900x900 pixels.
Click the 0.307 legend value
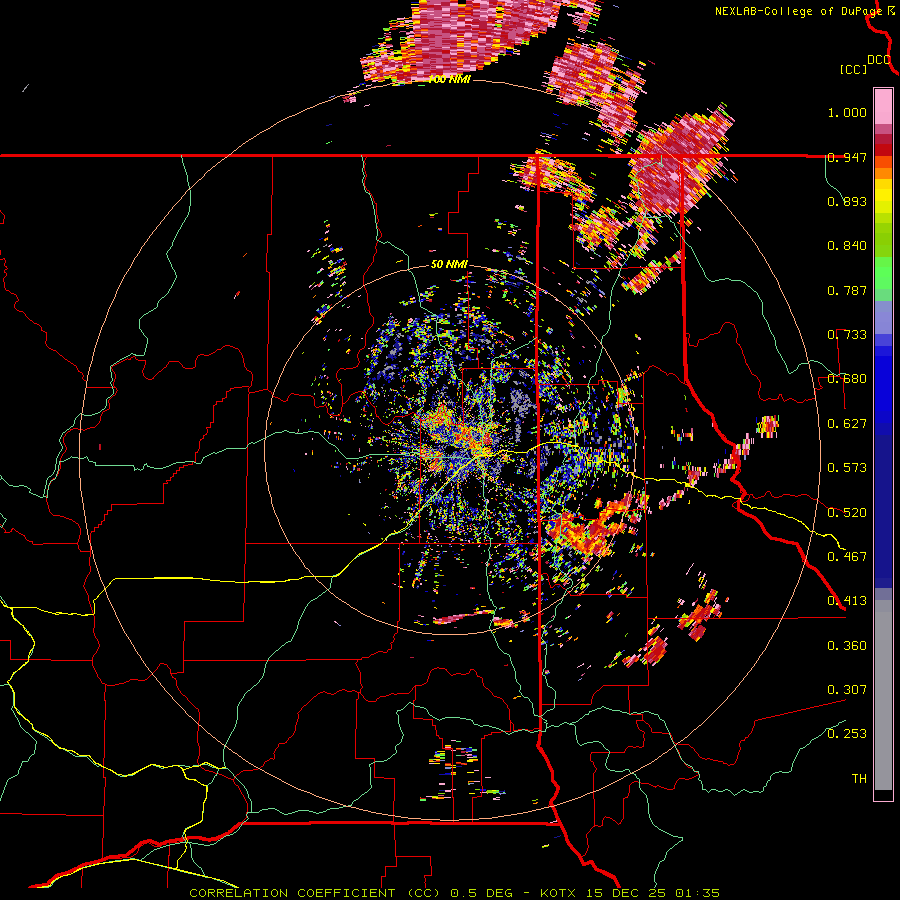[x=847, y=690]
